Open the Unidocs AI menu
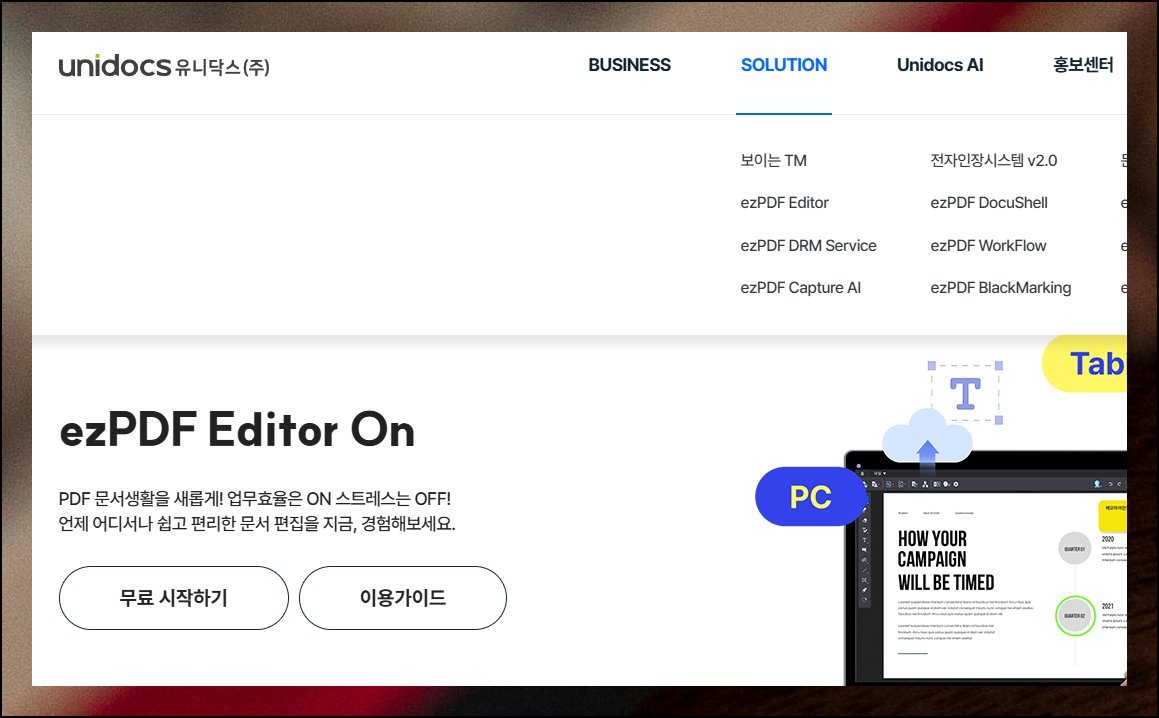This screenshot has width=1159, height=718. tap(939, 65)
